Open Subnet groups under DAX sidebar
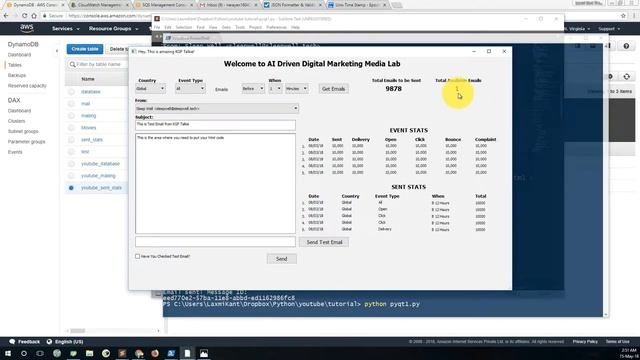 click(x=23, y=131)
